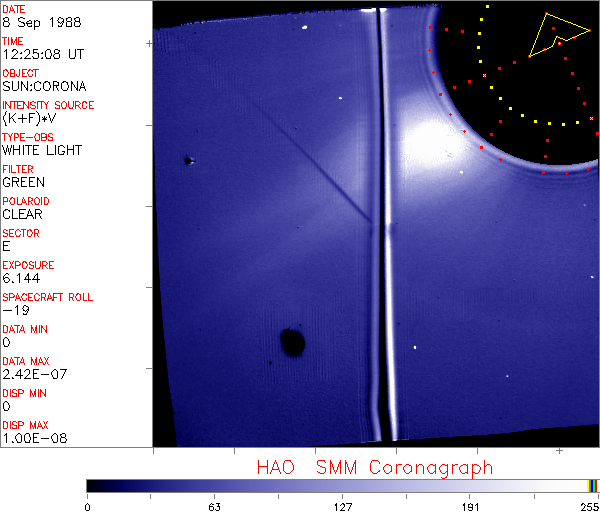
Task: Click the "EXPOSURE" label
Action: pos(28,265)
